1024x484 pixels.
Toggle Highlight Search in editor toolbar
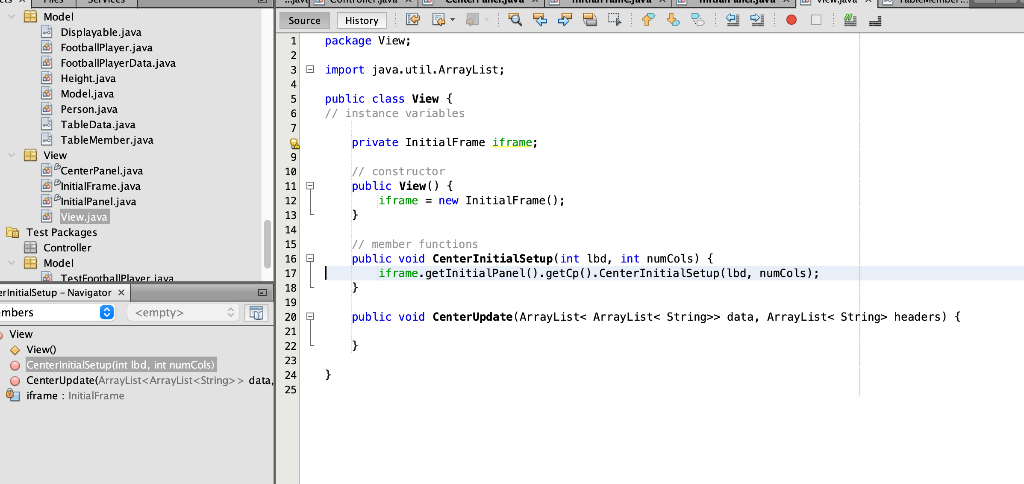pyautogui.click(x=590, y=20)
